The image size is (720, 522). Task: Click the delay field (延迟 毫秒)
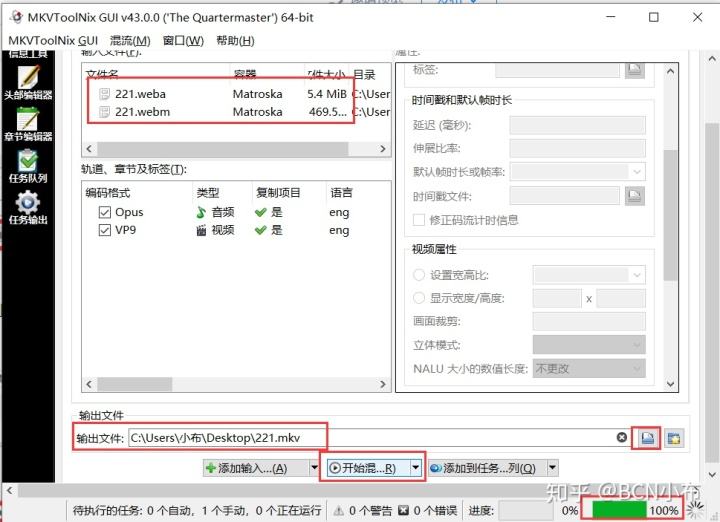[x=578, y=125]
